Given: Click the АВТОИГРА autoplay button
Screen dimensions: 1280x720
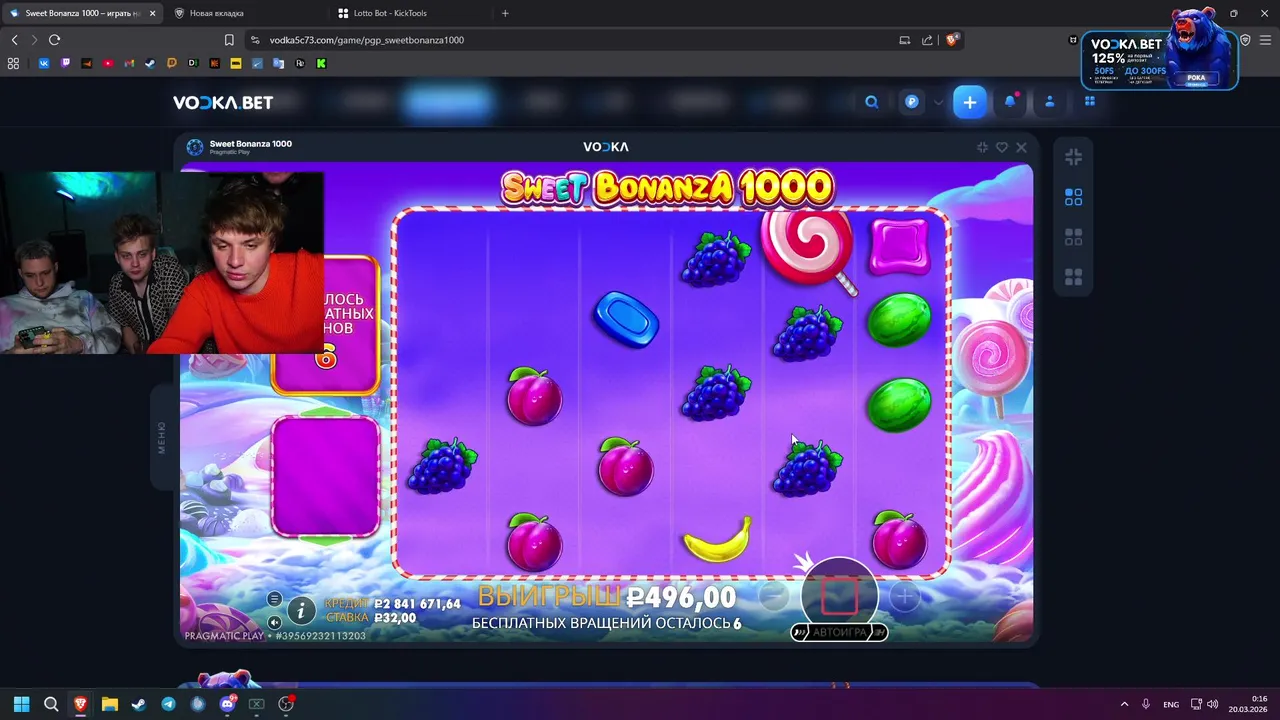Looking at the screenshot, I should pos(839,632).
